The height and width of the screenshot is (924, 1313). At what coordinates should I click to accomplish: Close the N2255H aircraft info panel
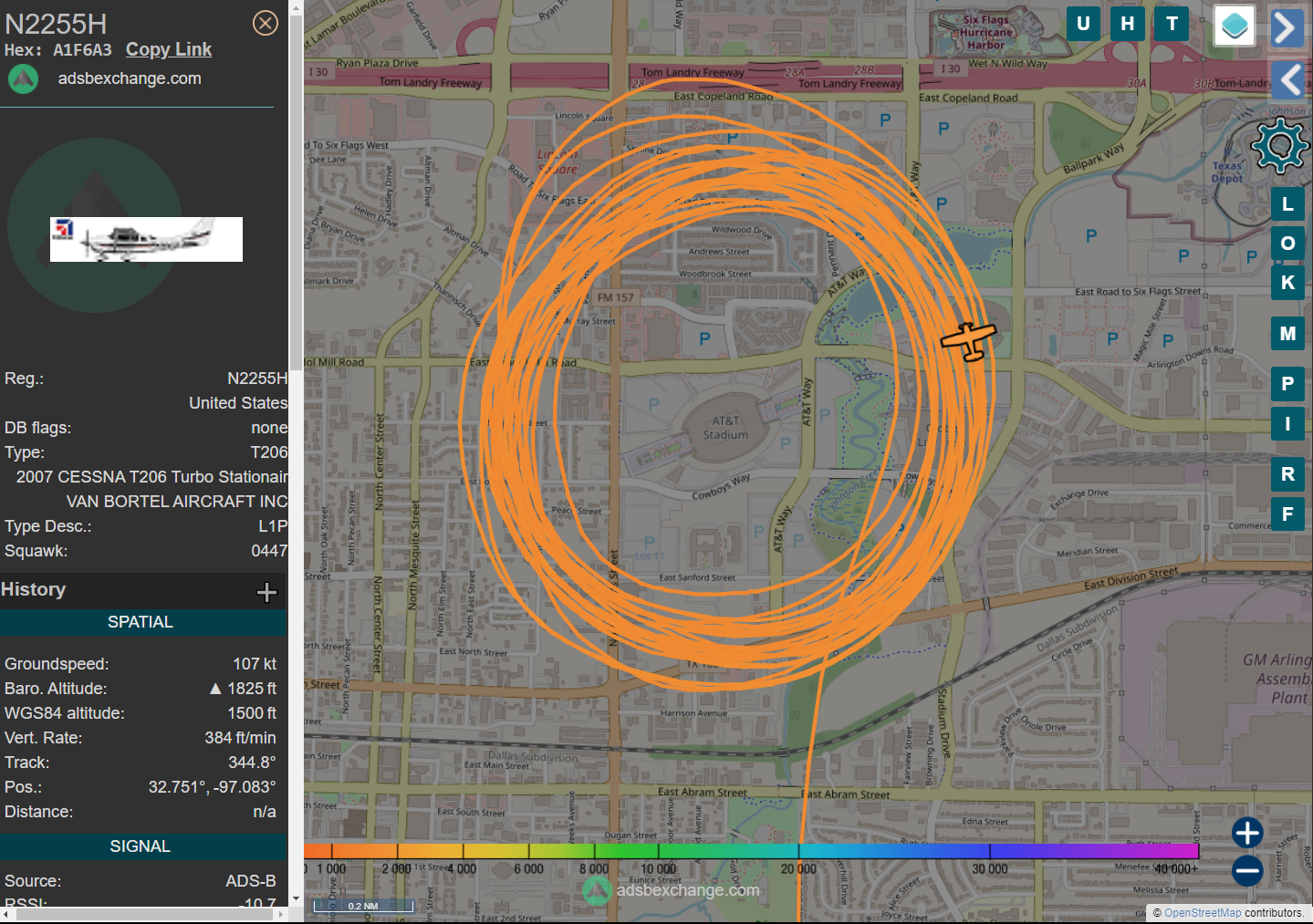click(266, 23)
